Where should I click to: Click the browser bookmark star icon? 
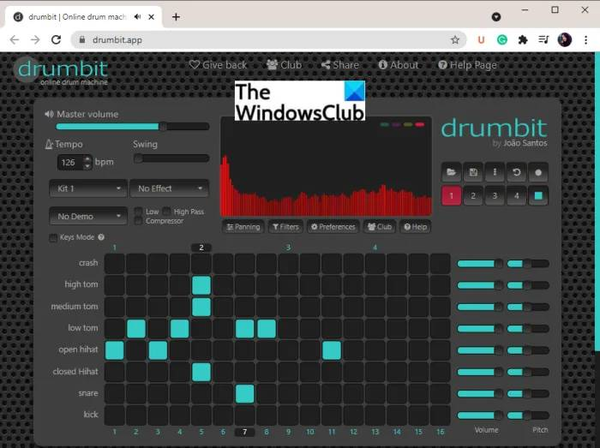[455, 40]
